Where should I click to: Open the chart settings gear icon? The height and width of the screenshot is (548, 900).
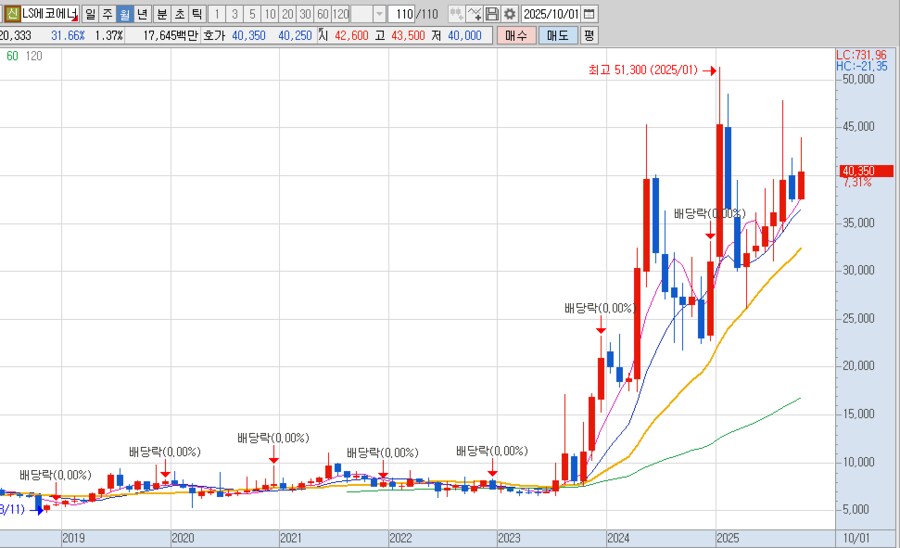click(x=510, y=14)
